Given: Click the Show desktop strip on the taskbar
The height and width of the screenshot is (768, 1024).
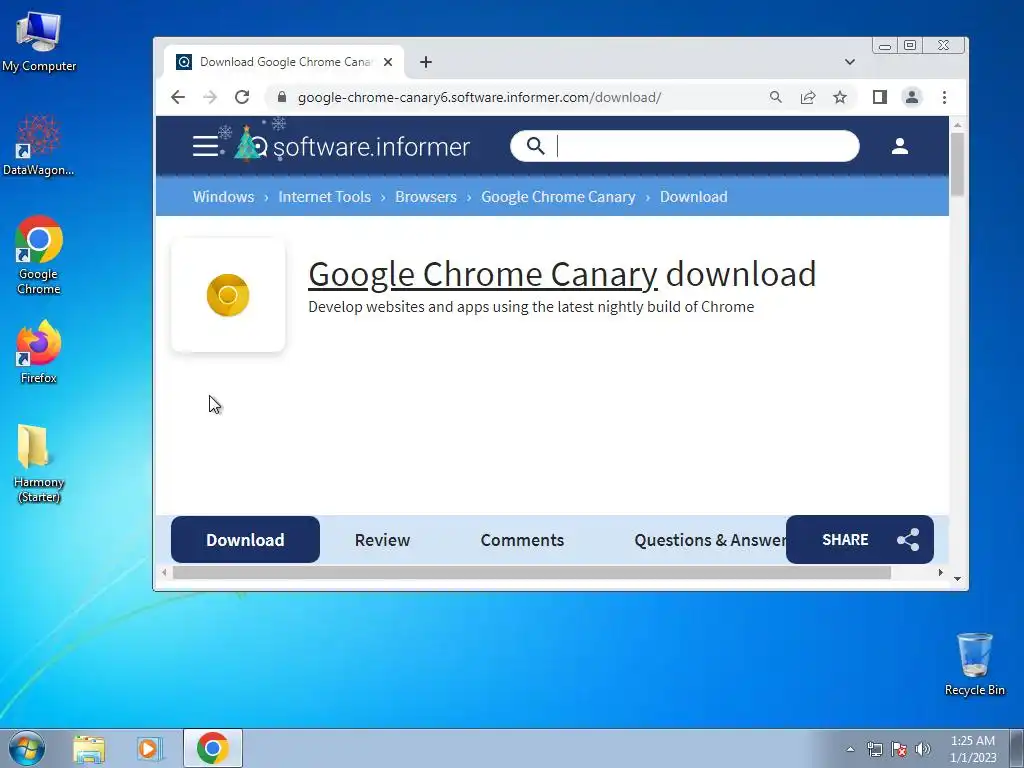Looking at the screenshot, I should coord(1017,748).
